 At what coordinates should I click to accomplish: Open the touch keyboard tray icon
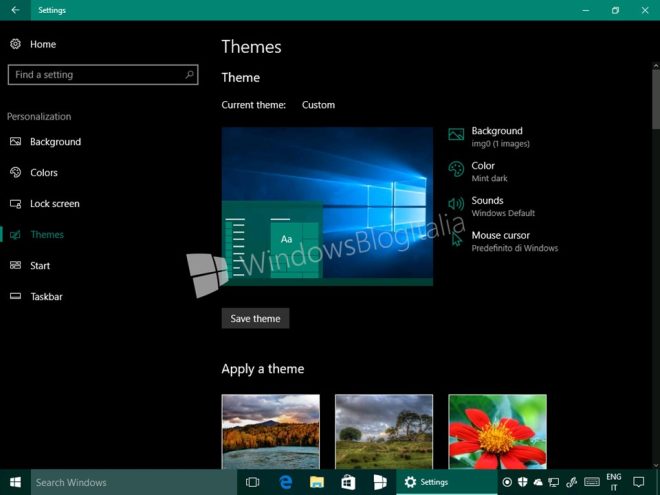(x=592, y=482)
